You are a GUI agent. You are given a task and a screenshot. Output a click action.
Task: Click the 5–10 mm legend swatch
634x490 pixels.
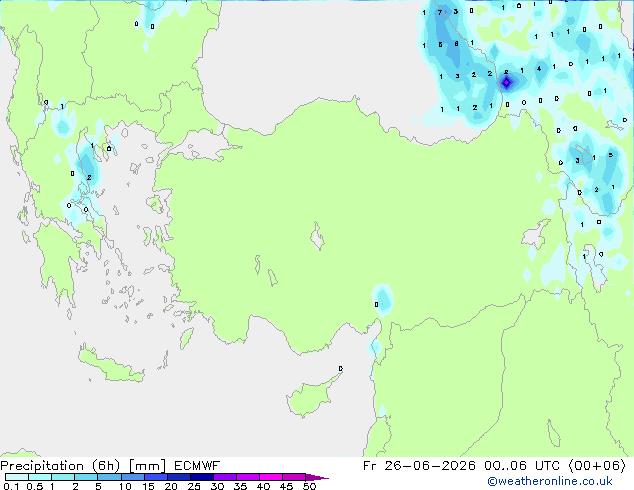click(109, 477)
